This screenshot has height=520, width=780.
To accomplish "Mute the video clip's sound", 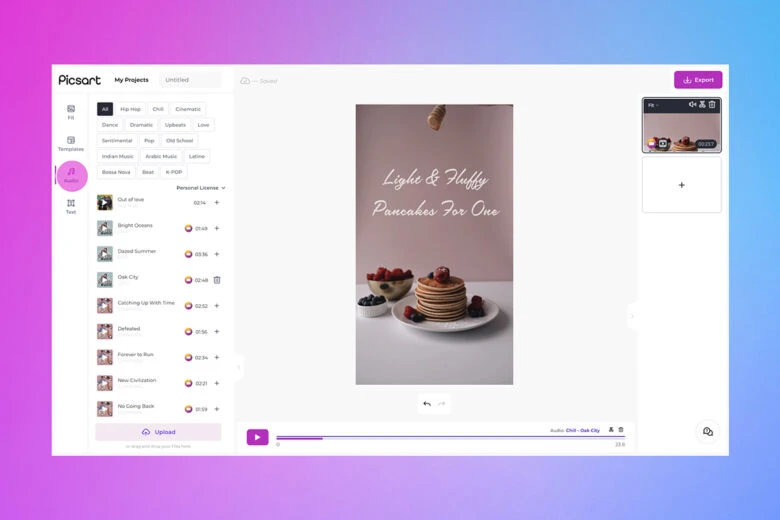I will point(692,104).
